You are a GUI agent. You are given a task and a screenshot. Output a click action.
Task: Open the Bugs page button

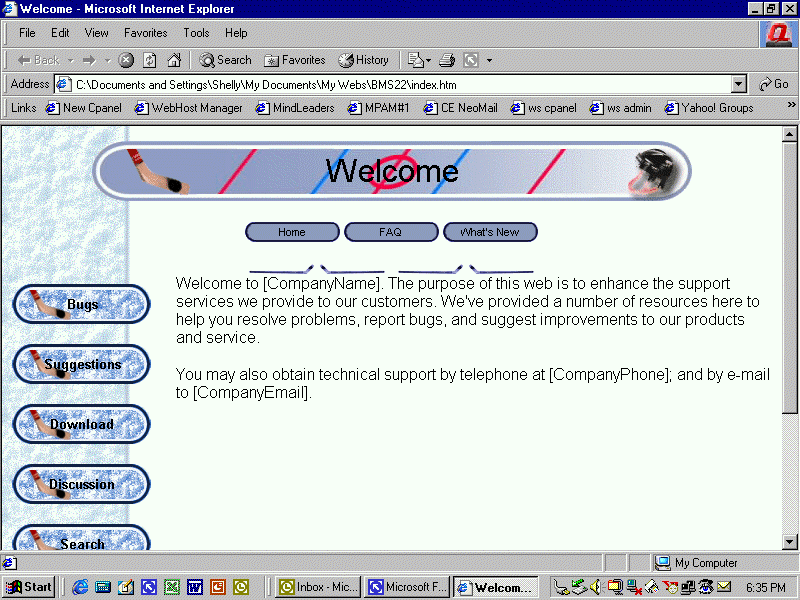tap(81, 304)
